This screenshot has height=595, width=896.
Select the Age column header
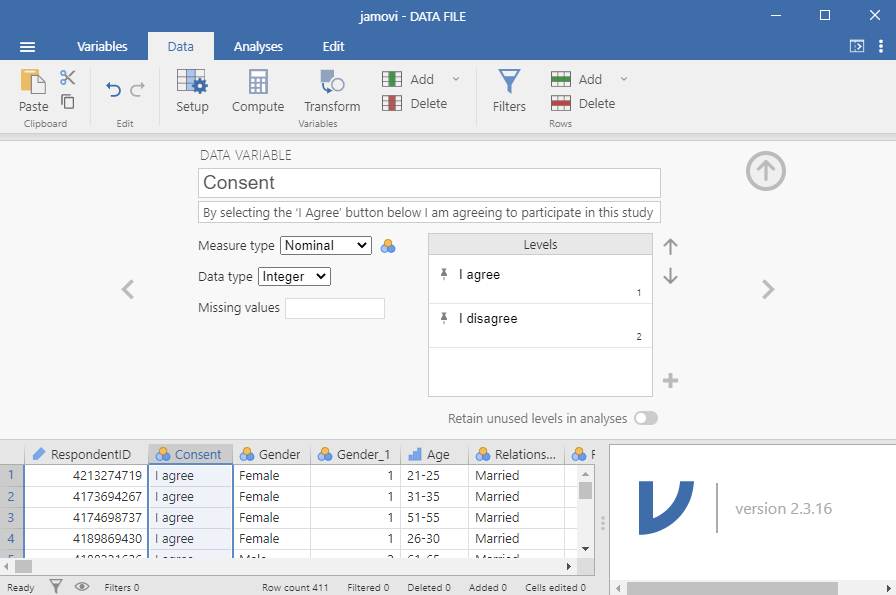coord(434,454)
